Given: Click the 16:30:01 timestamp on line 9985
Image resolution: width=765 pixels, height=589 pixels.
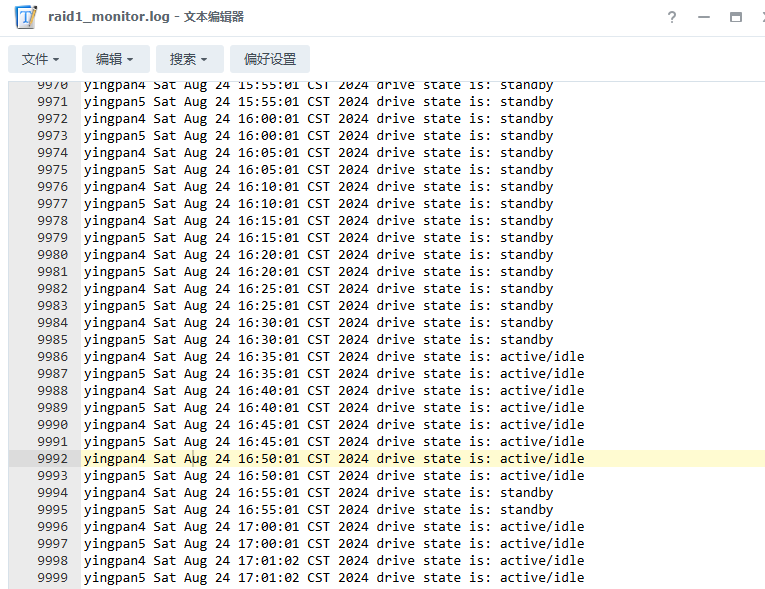Looking at the screenshot, I should [268, 340].
